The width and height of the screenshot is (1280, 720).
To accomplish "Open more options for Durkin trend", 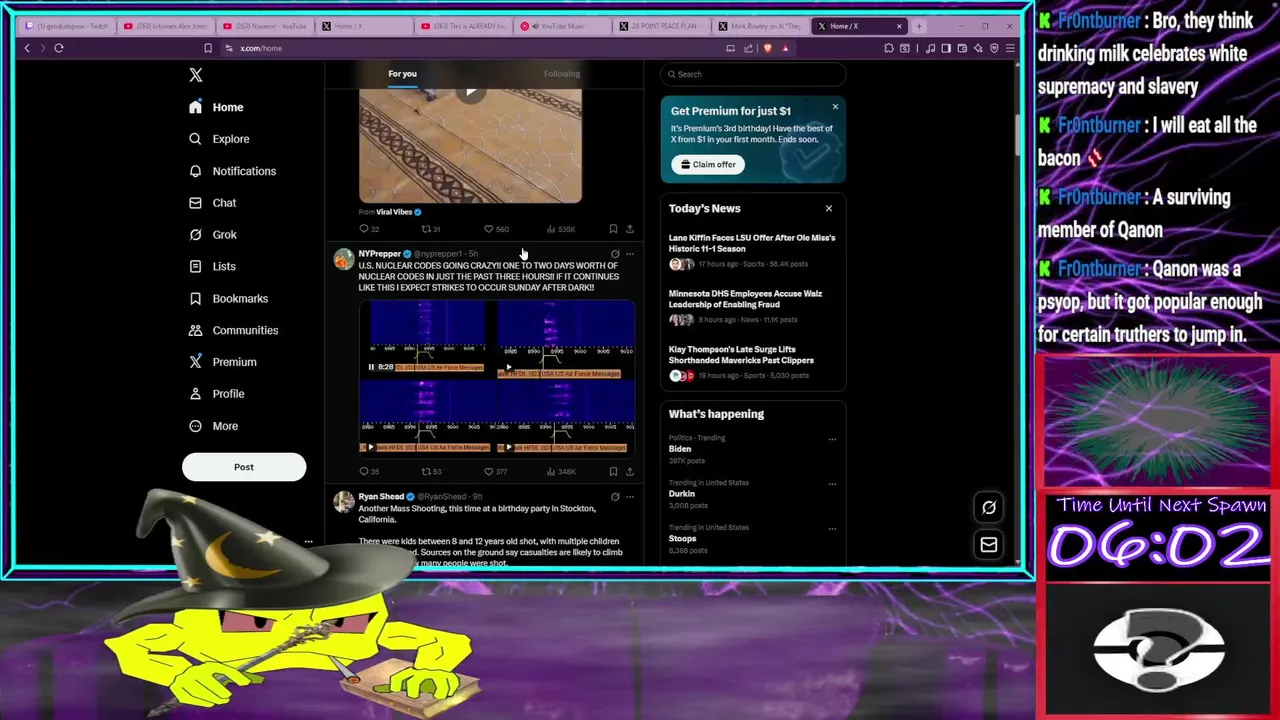I will (832, 484).
